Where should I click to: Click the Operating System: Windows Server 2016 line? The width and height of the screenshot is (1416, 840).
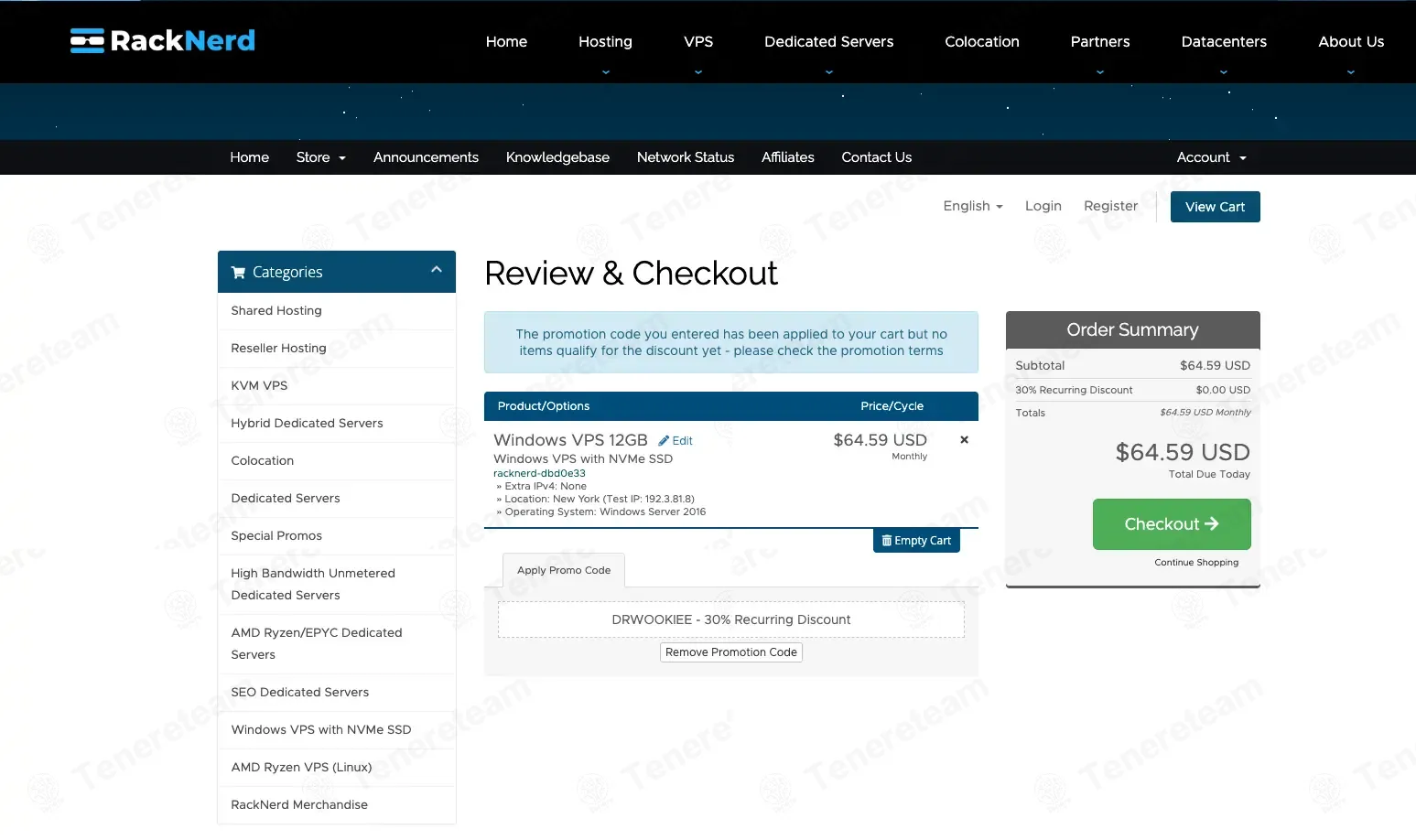601,512
